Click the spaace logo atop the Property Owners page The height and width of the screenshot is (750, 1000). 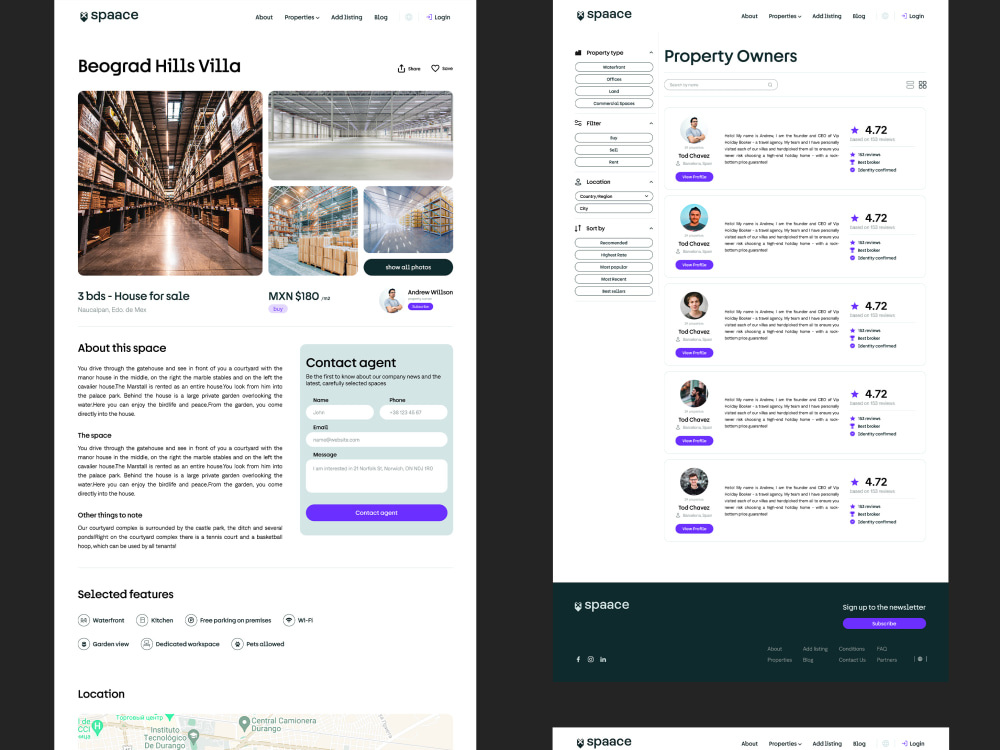(x=604, y=15)
